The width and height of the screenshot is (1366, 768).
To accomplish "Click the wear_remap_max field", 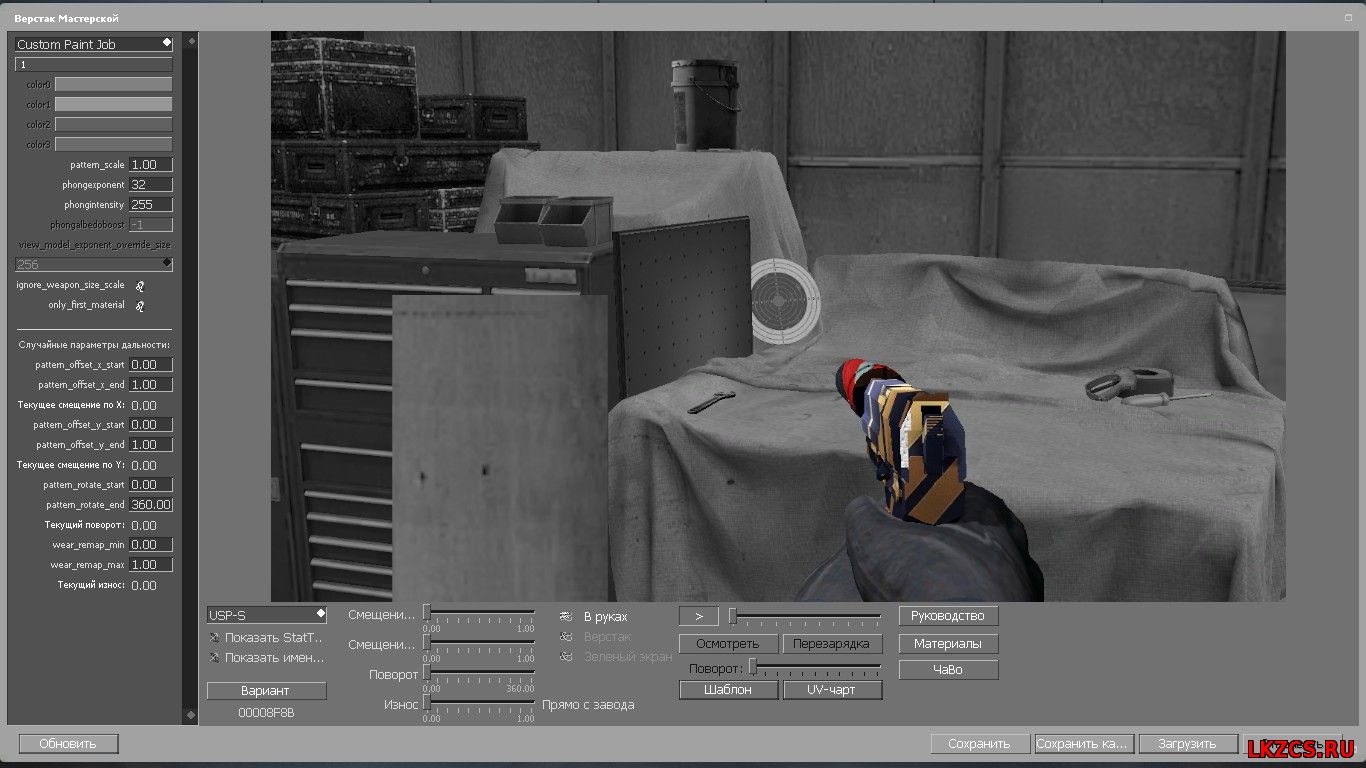I will coord(151,565).
